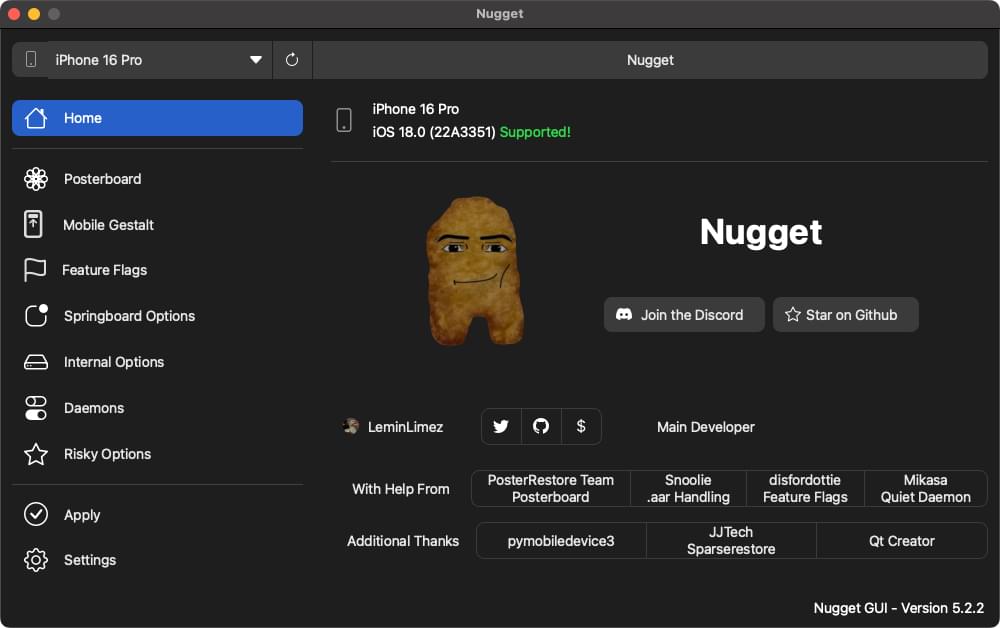Click the Feature Flags flag icon

point(35,270)
